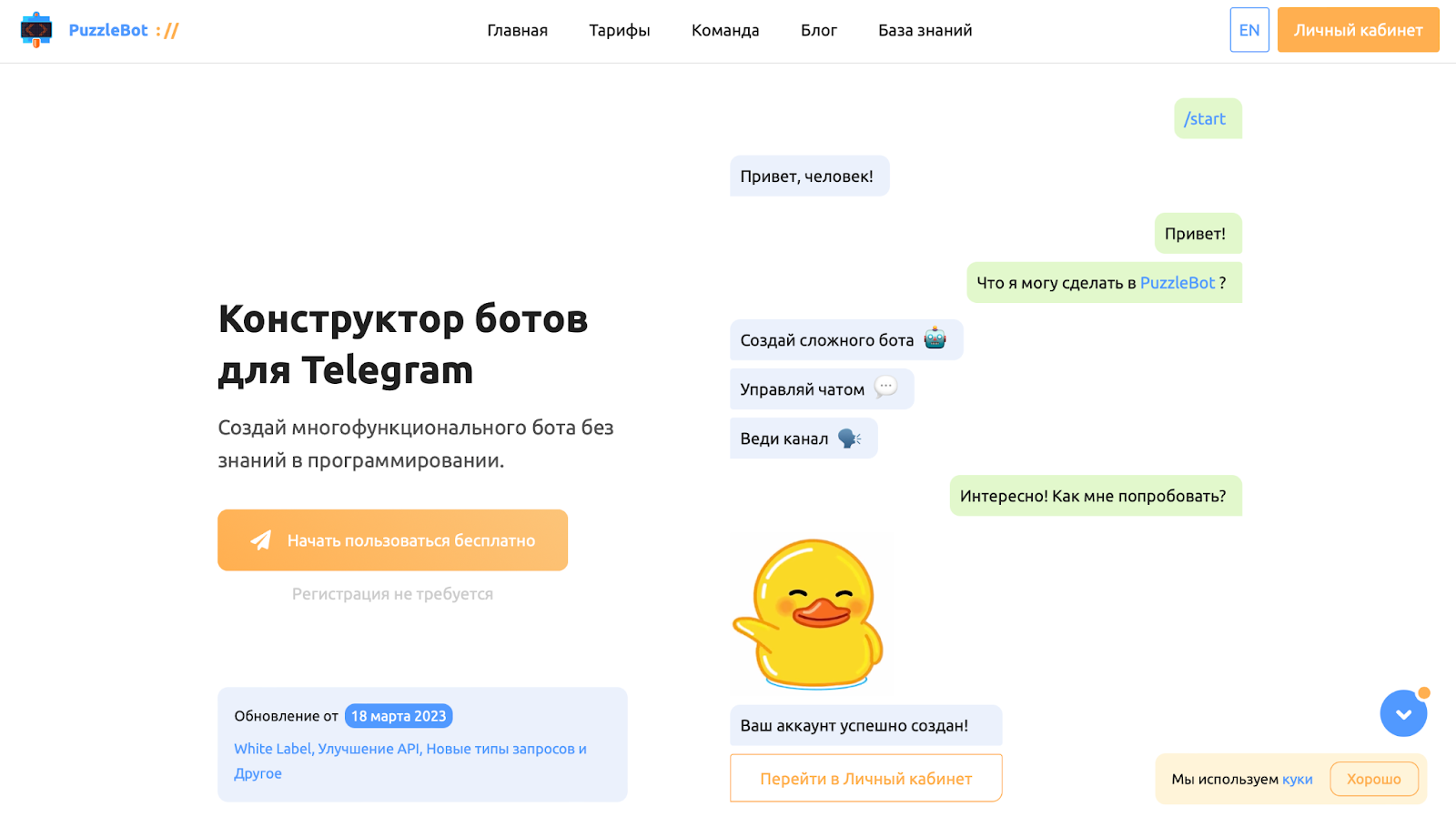
Task: Select the Управляй чатом text
Action: pyautogui.click(x=802, y=389)
